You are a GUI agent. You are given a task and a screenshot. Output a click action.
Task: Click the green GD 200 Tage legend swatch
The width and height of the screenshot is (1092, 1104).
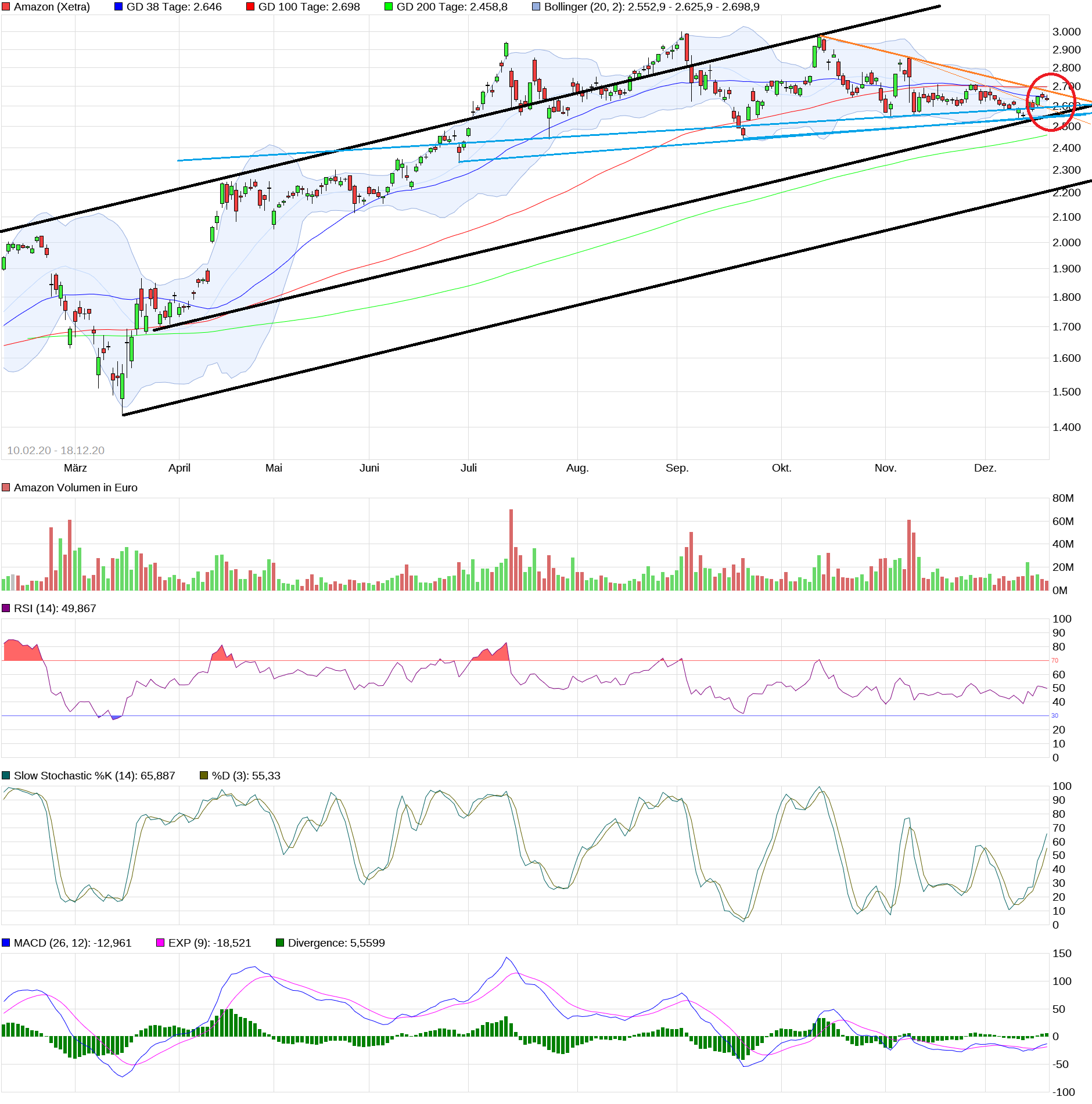[x=389, y=7]
